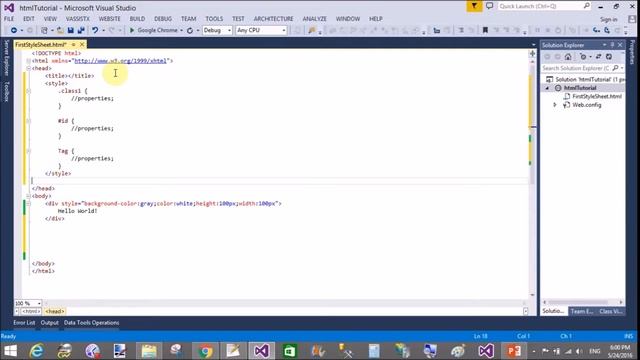Click the html breadcrumb tag selector
The height and width of the screenshot is (360, 640).
point(31,311)
